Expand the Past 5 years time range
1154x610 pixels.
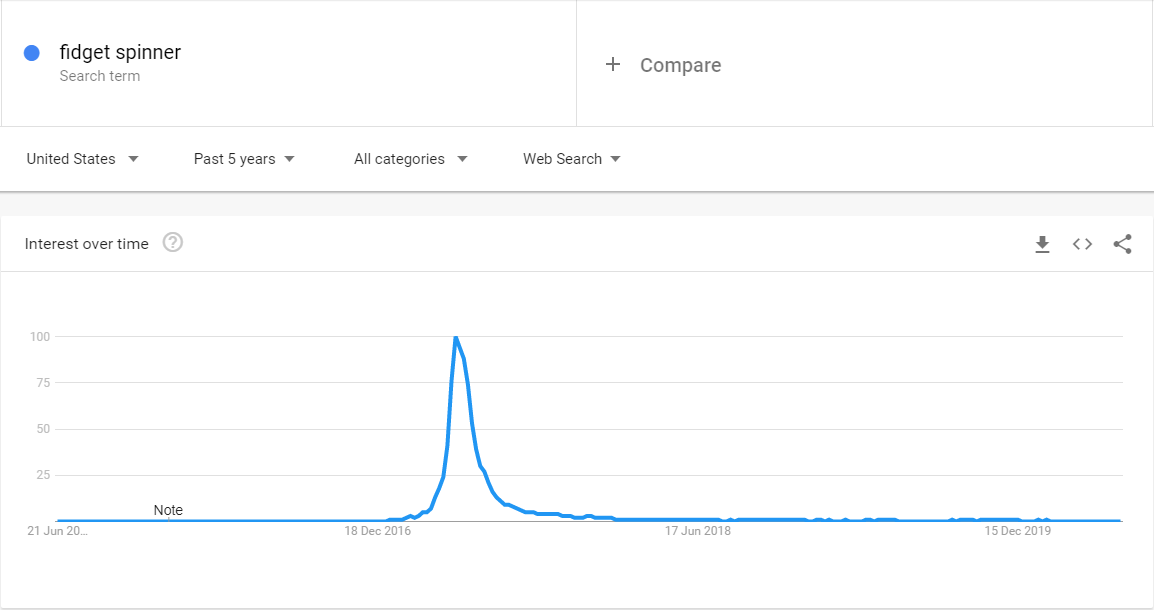click(x=244, y=159)
